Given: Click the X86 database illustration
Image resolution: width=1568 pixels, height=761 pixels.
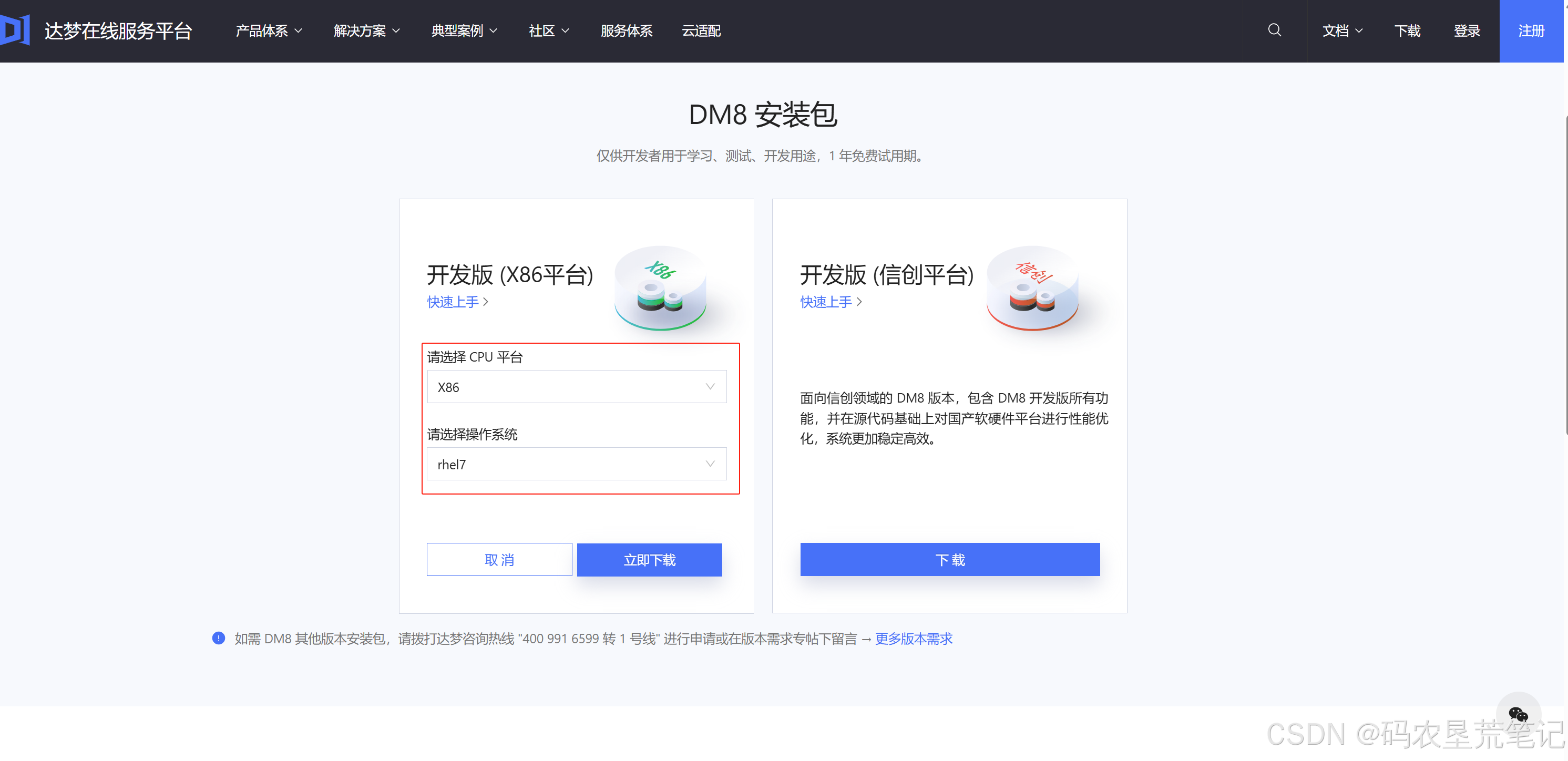Looking at the screenshot, I should [x=660, y=287].
